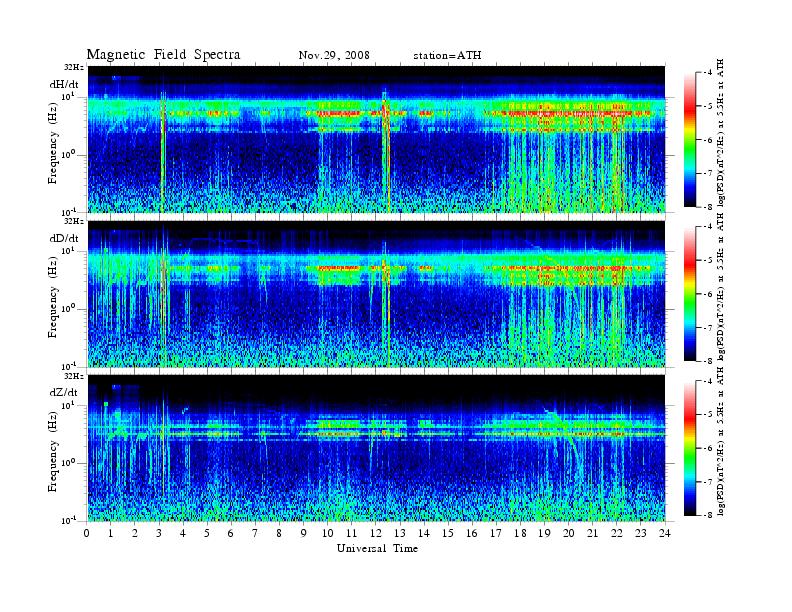Click the color scale bar beside the dZ/dt panel

[689, 448]
